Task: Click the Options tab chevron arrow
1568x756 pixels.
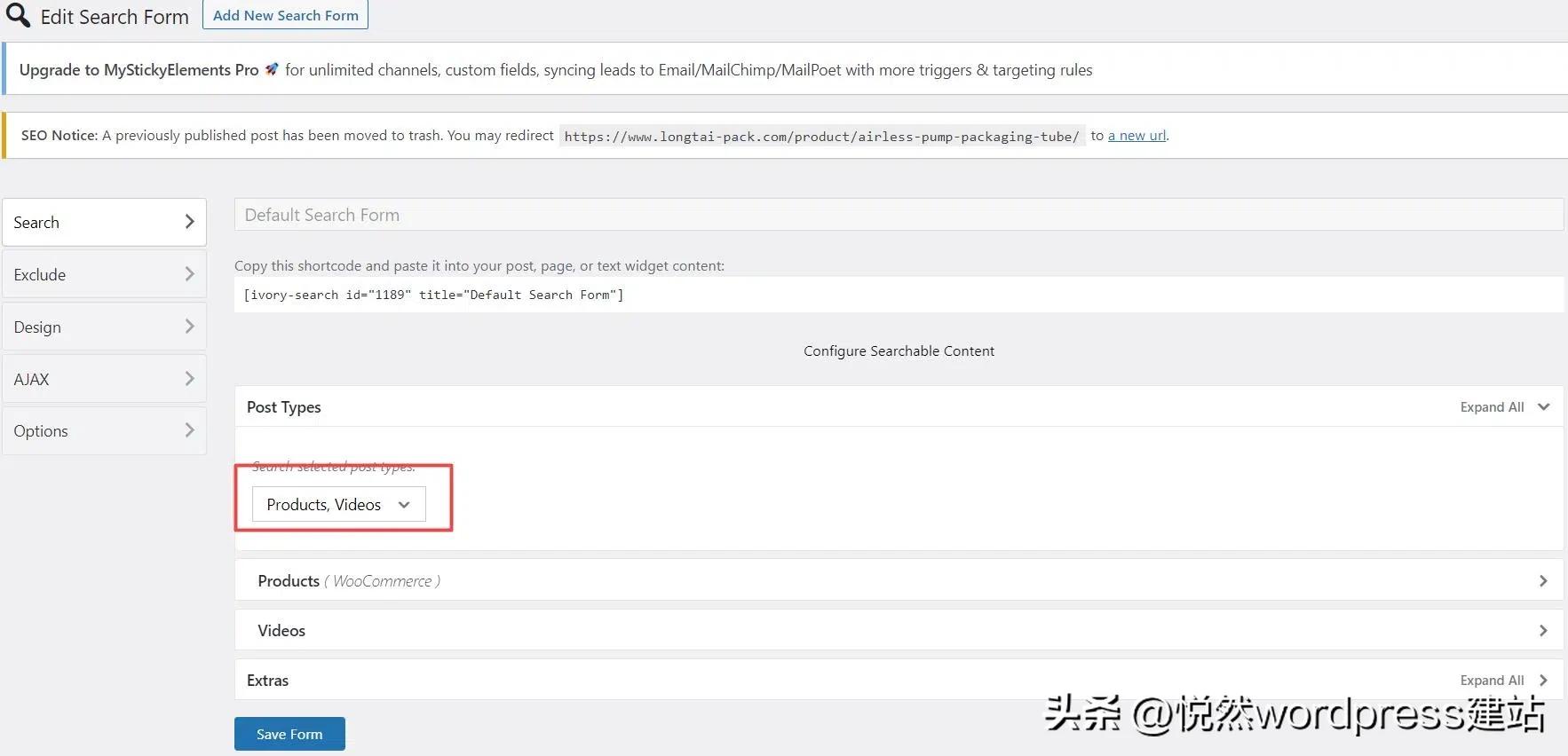Action: click(189, 430)
